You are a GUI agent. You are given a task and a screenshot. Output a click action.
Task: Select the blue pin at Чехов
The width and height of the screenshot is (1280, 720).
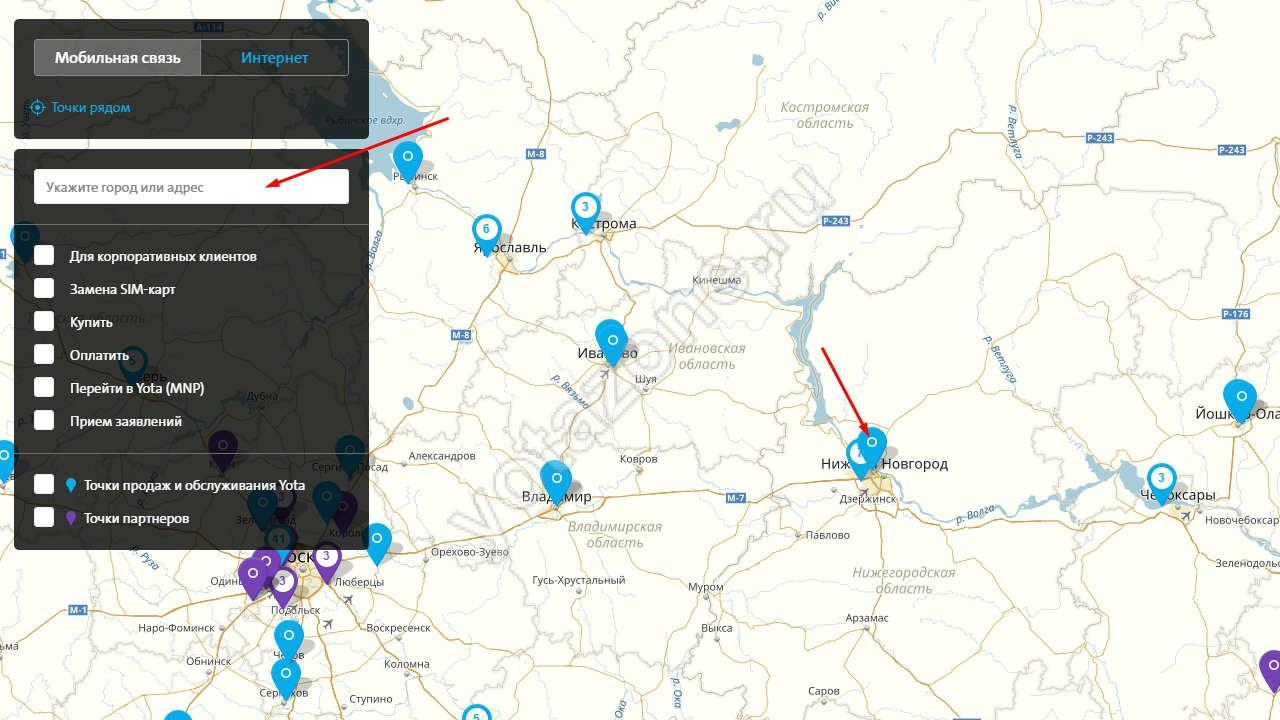[289, 639]
